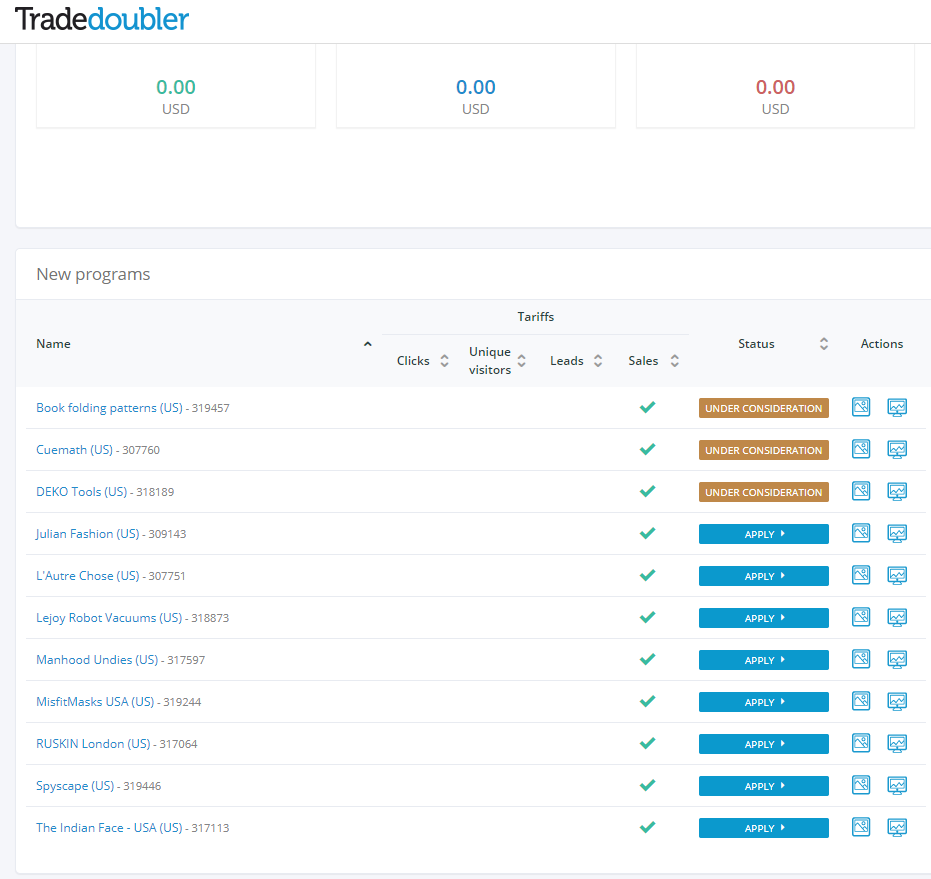This screenshot has width=931, height=879.
Task: Click Apply for Spyscape
Action: (x=764, y=786)
